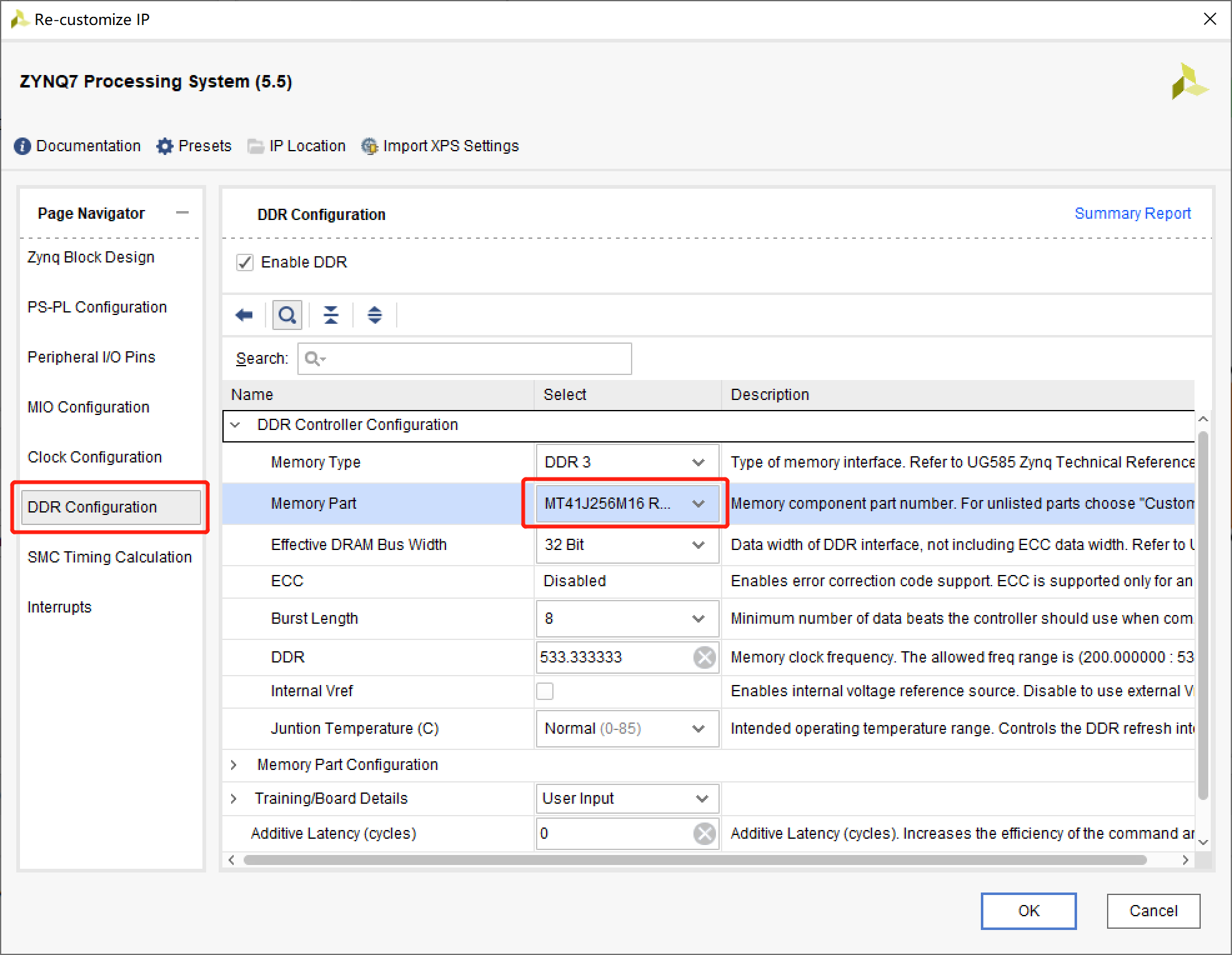The width and height of the screenshot is (1232, 955).
Task: Click the Select column header
Action: point(628,395)
